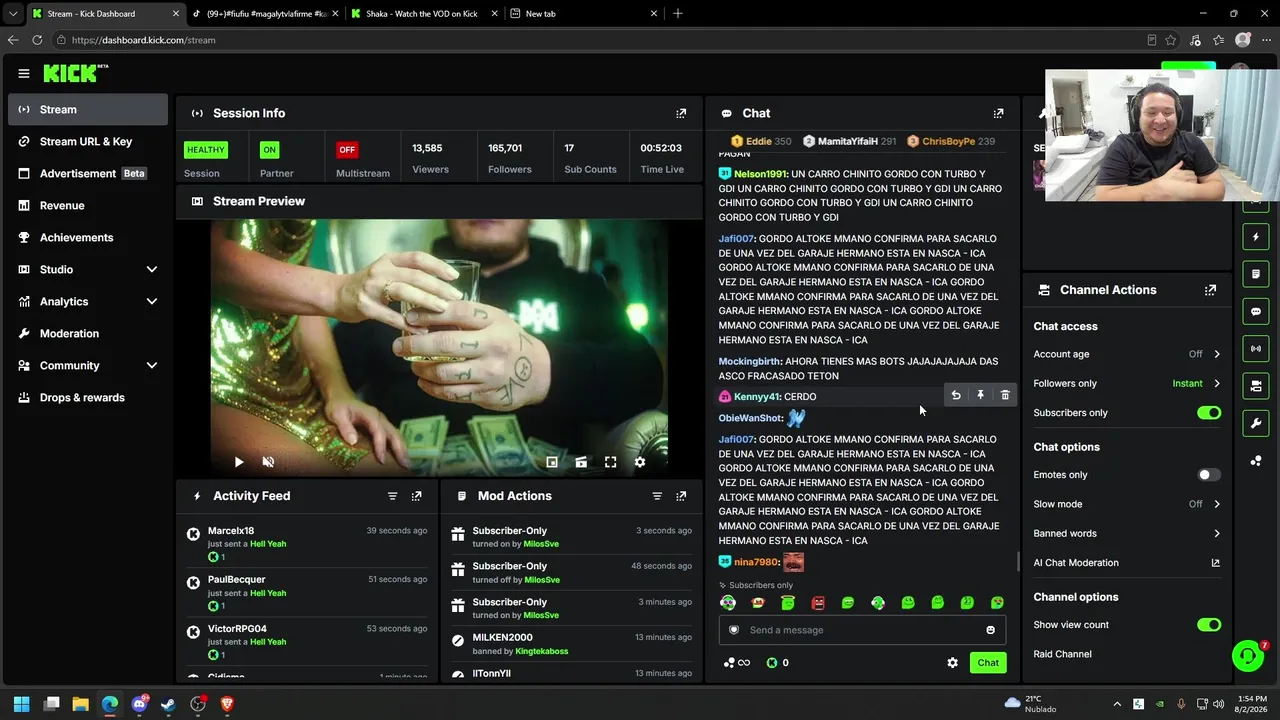Pop out the Chat panel
The width and height of the screenshot is (1280, 720).
(x=998, y=113)
